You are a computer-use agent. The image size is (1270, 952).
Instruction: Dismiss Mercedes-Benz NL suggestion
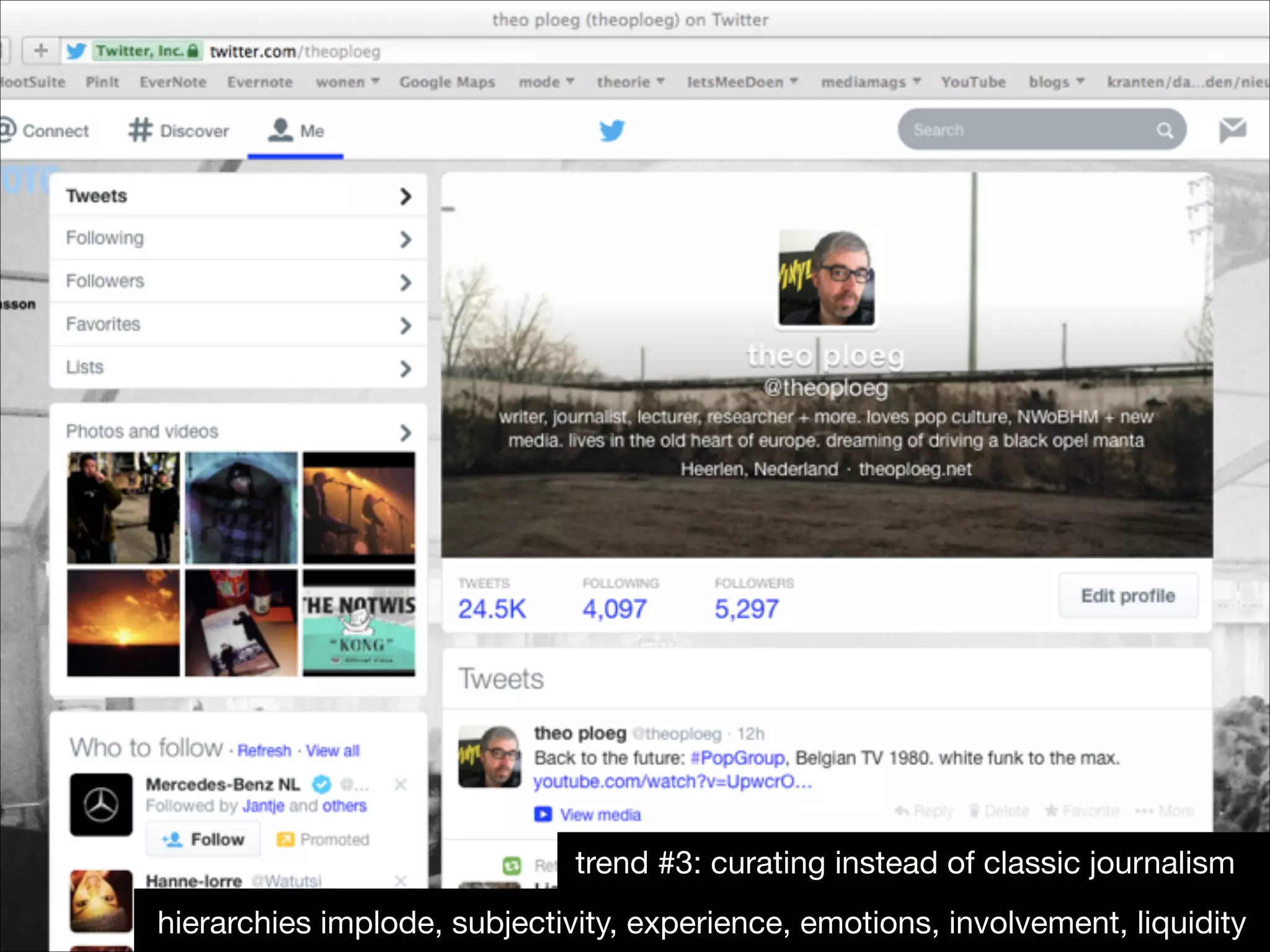tap(401, 785)
